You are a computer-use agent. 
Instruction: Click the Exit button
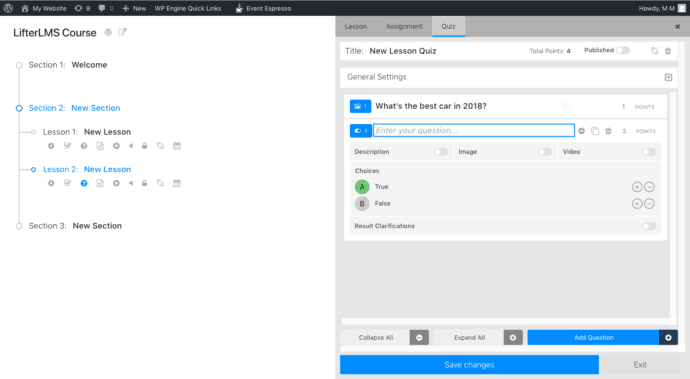pos(640,364)
